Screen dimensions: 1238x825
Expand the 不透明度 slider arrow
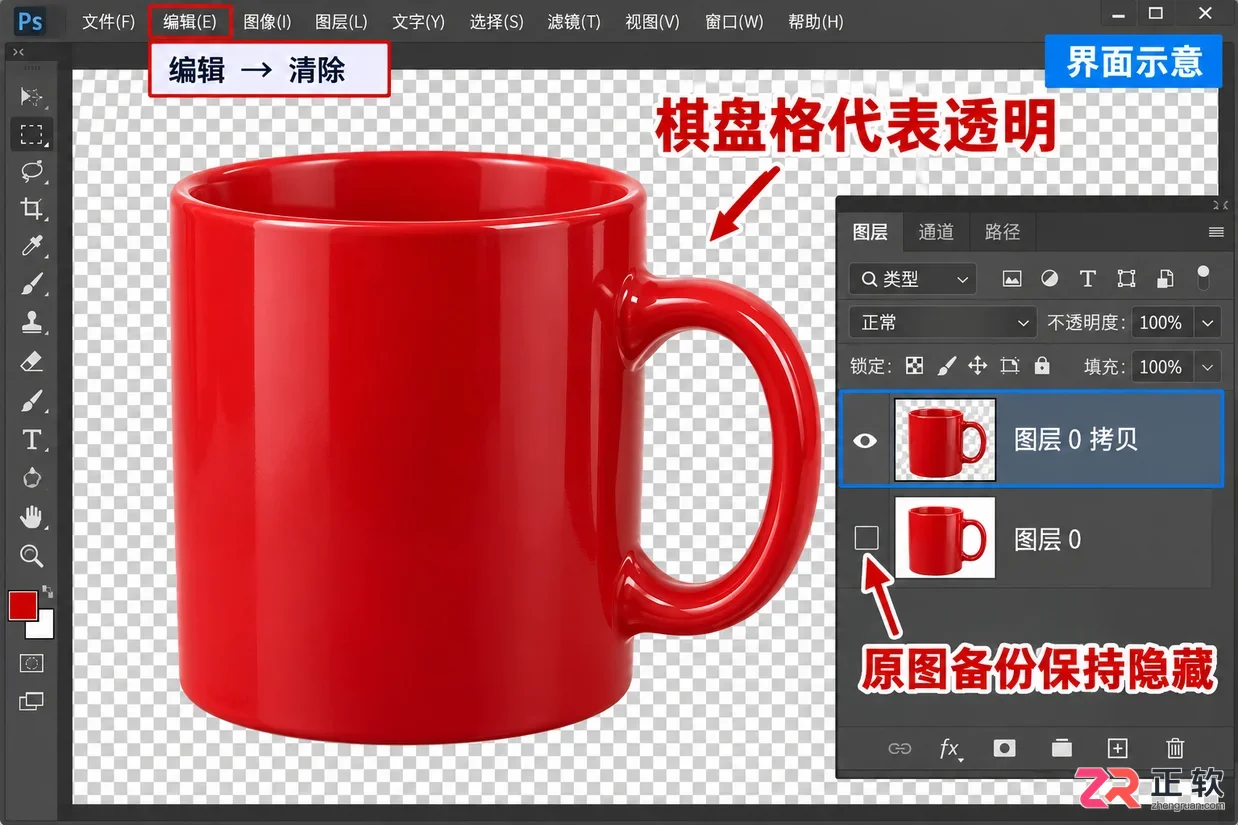click(x=1208, y=323)
